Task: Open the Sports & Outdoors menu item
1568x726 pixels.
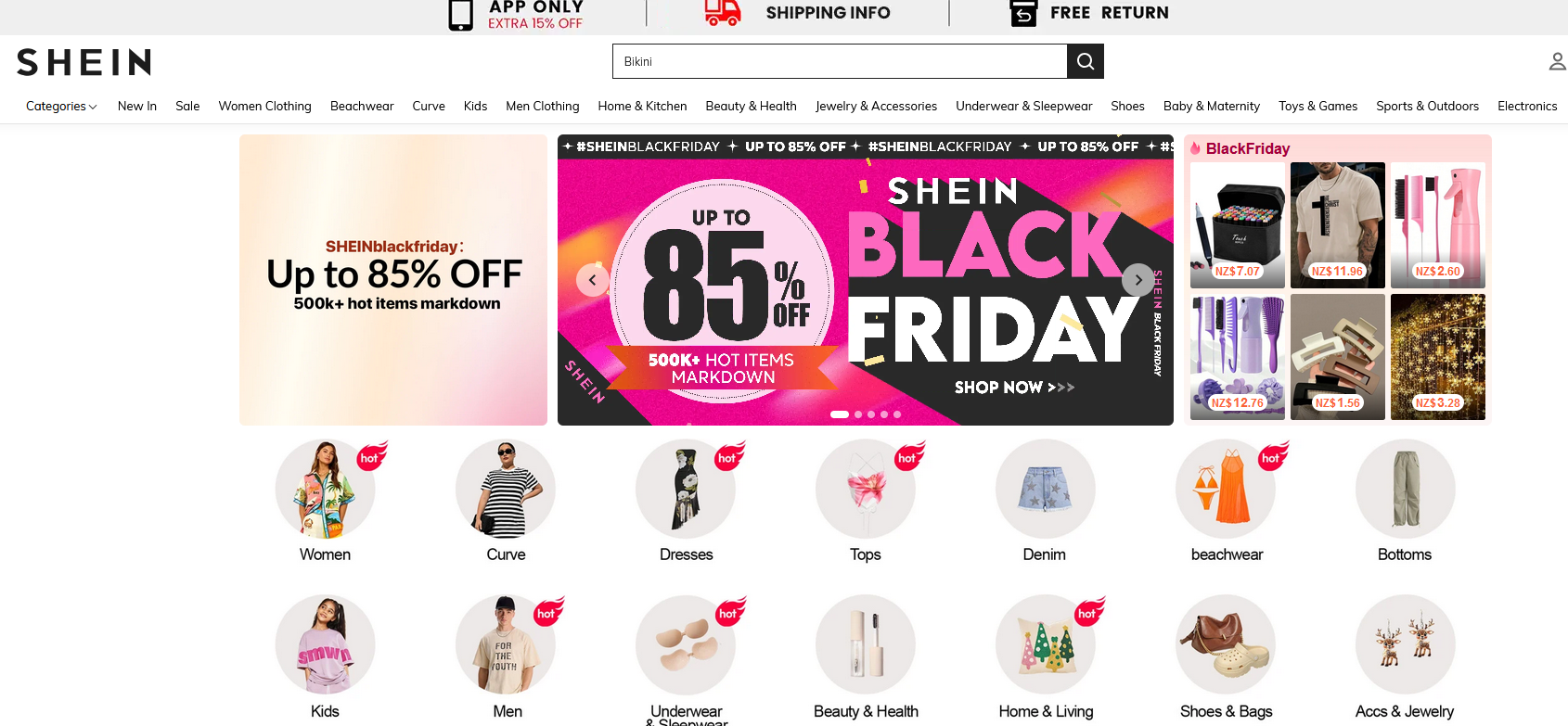Action: click(x=1427, y=107)
